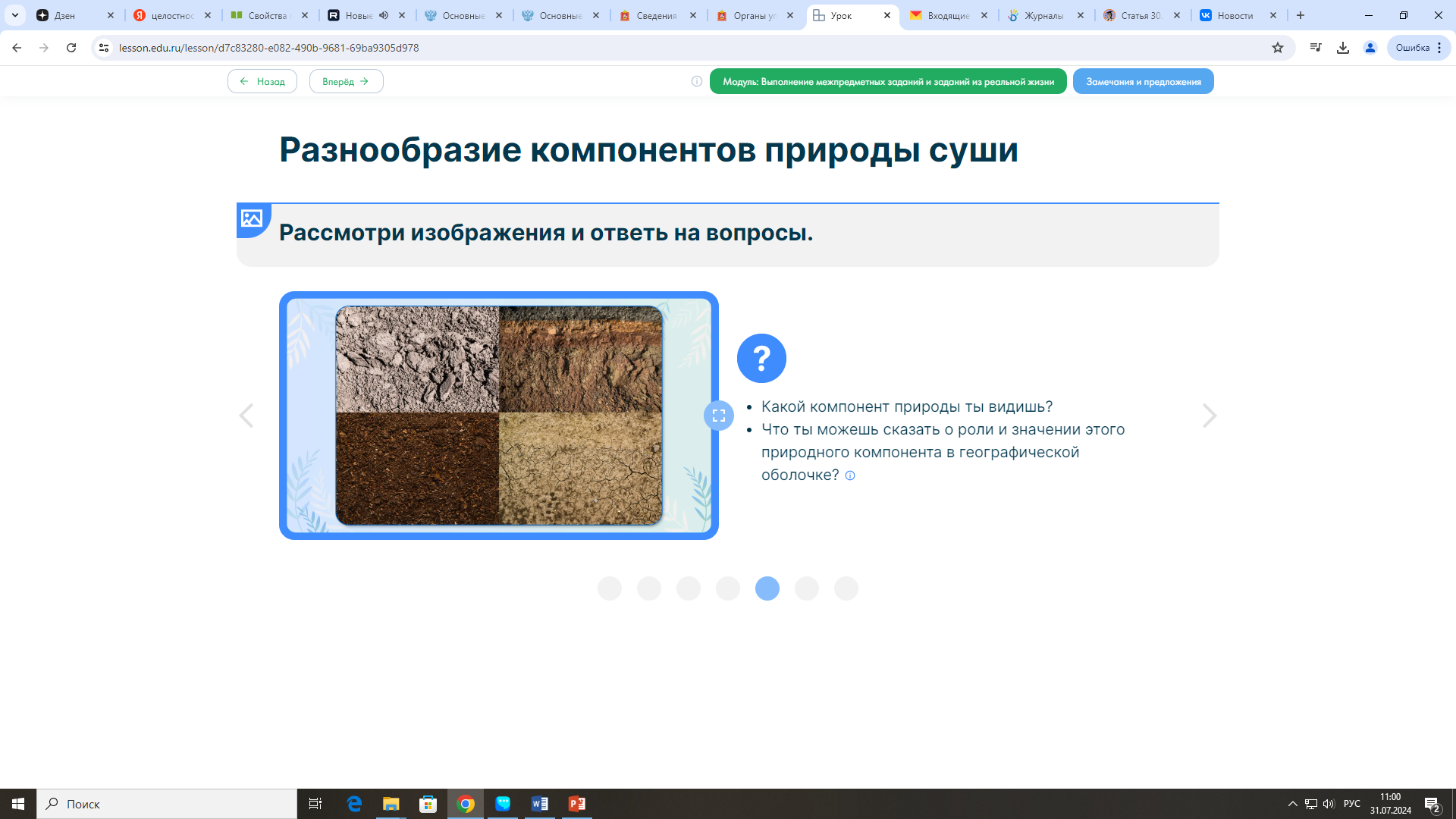1456x819 pixels.
Task: Show hidden system tray icons
Action: (1292, 804)
